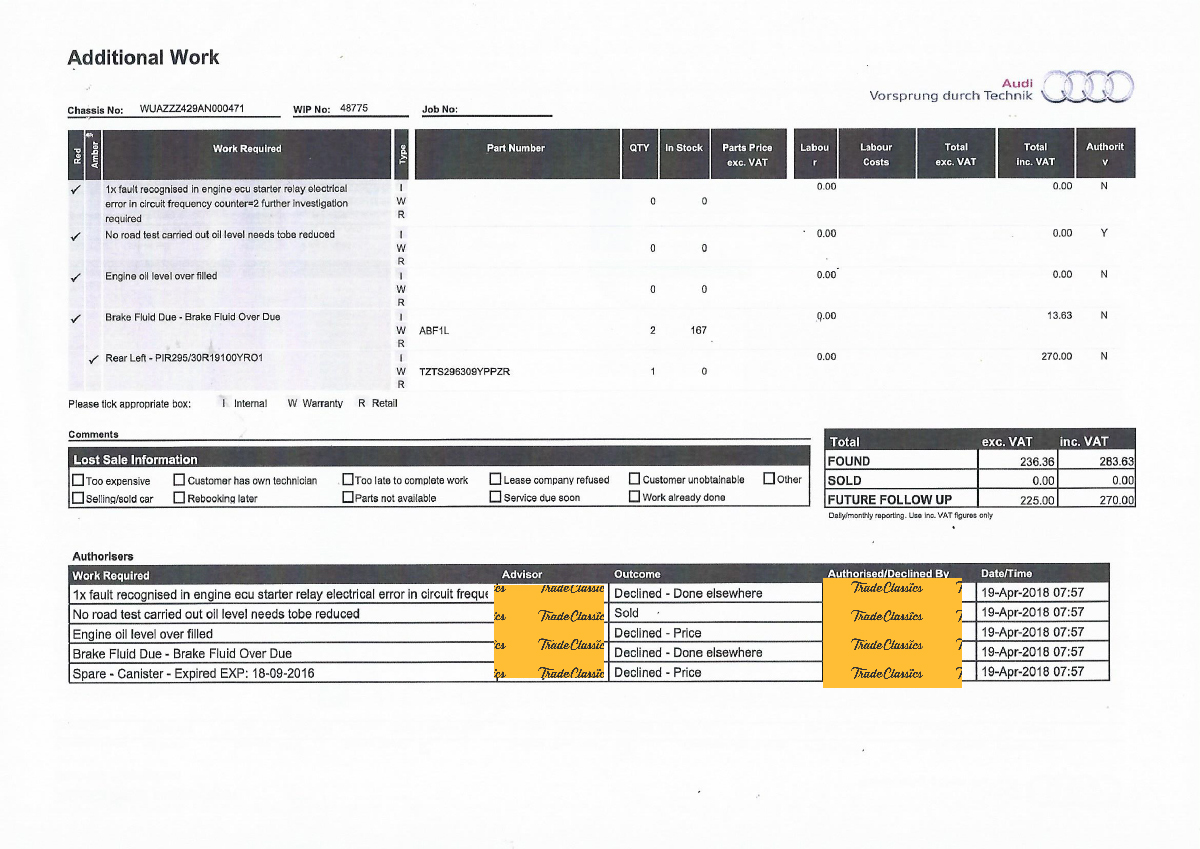The image size is (1200, 849).
Task: Click FOUND exc. VAT value 236.36
Action: click(1035, 461)
